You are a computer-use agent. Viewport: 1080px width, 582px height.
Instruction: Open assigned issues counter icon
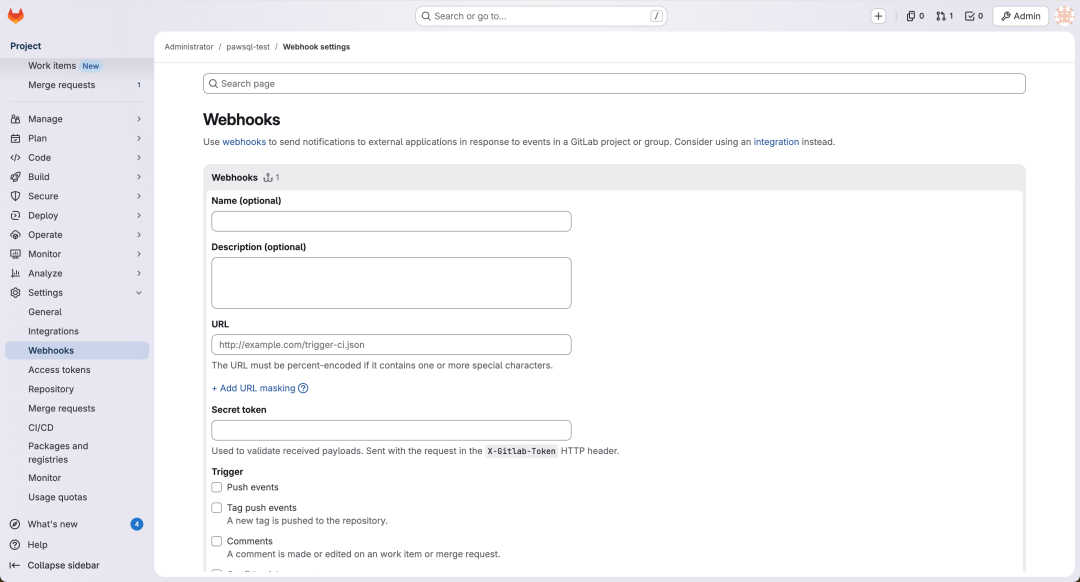tap(915, 16)
